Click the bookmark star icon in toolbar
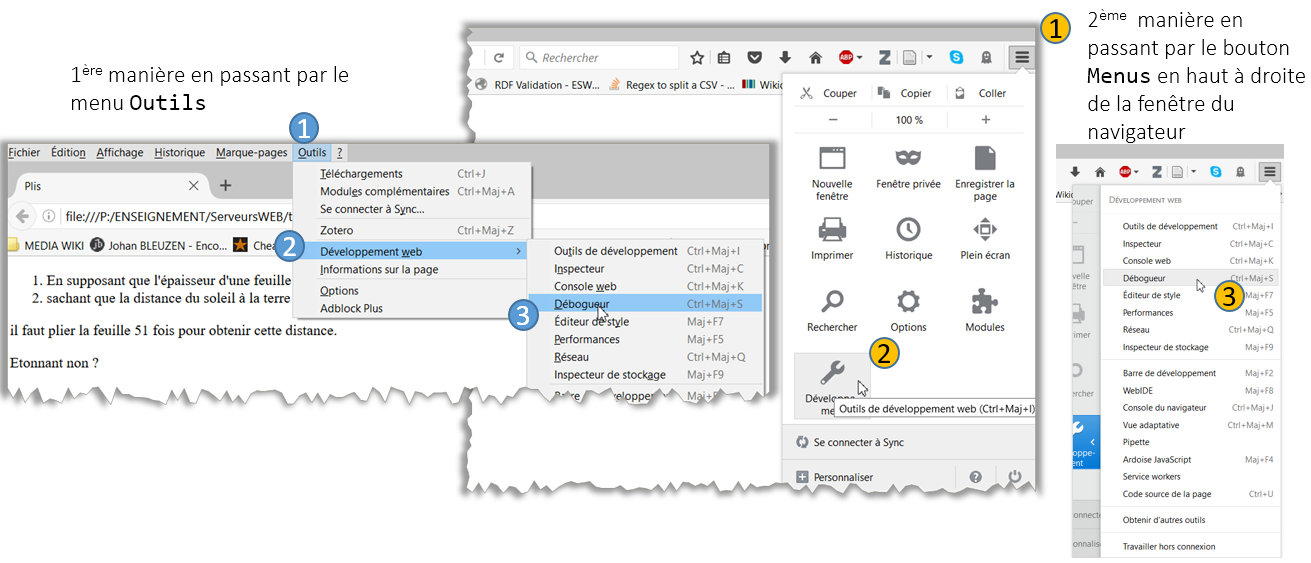This screenshot has width=1311, height=563. click(697, 58)
